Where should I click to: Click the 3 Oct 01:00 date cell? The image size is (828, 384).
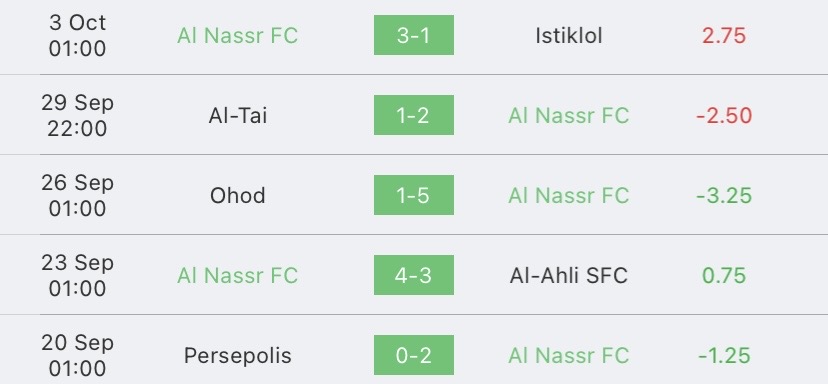click(x=78, y=35)
